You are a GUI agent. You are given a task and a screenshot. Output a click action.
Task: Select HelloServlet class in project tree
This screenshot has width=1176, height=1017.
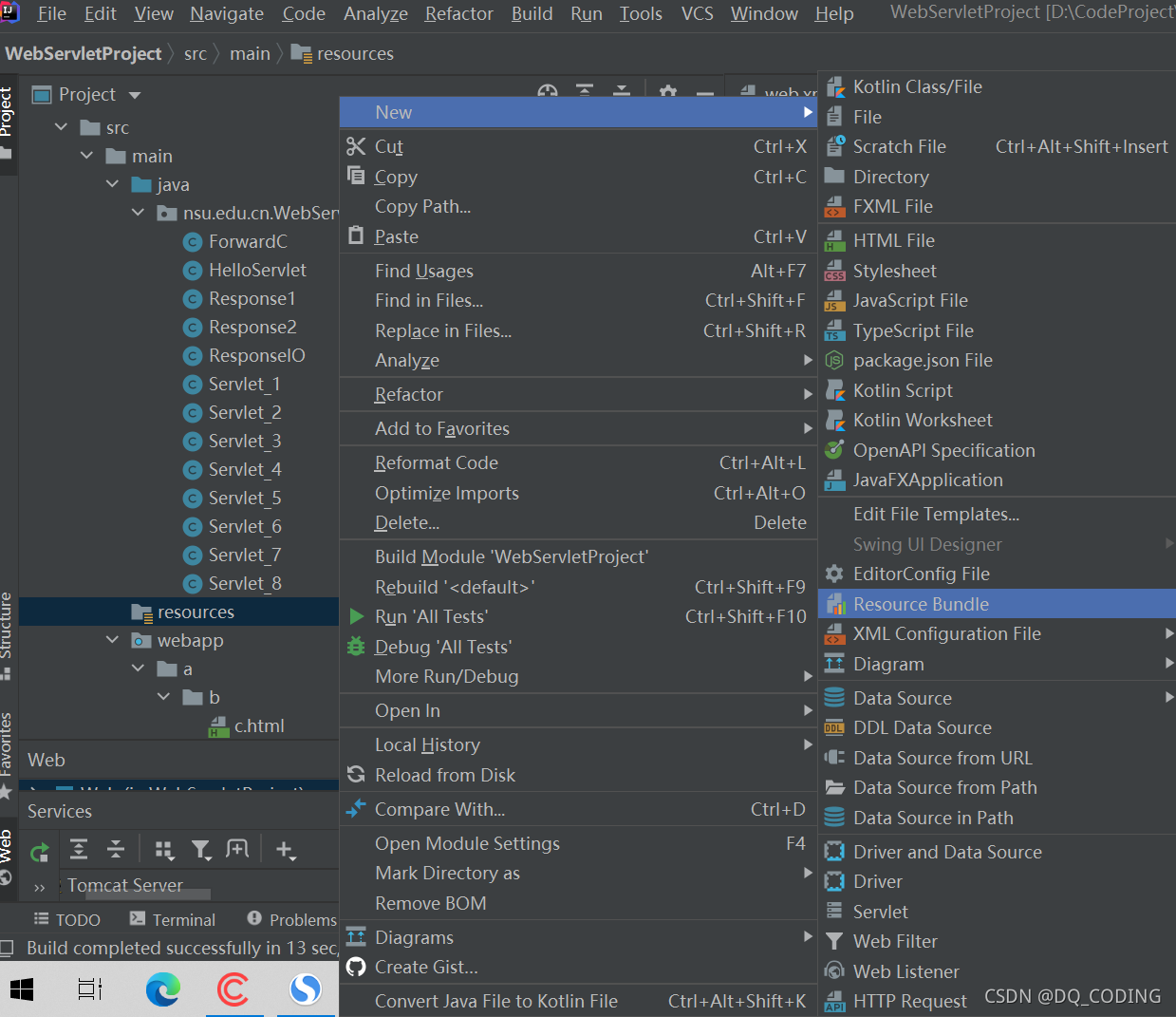pyautogui.click(x=257, y=270)
